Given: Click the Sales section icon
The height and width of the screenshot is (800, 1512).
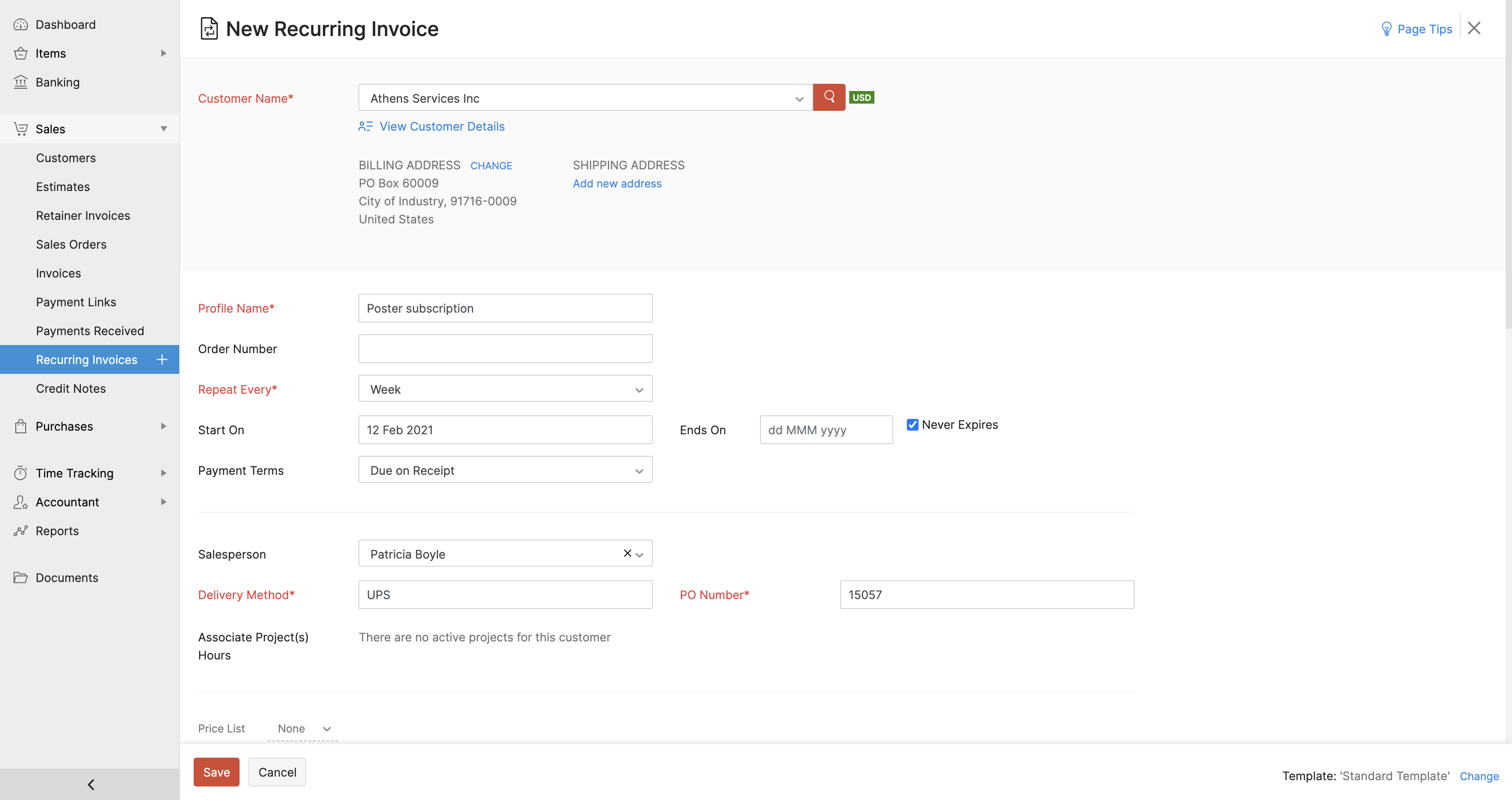Looking at the screenshot, I should point(21,128).
